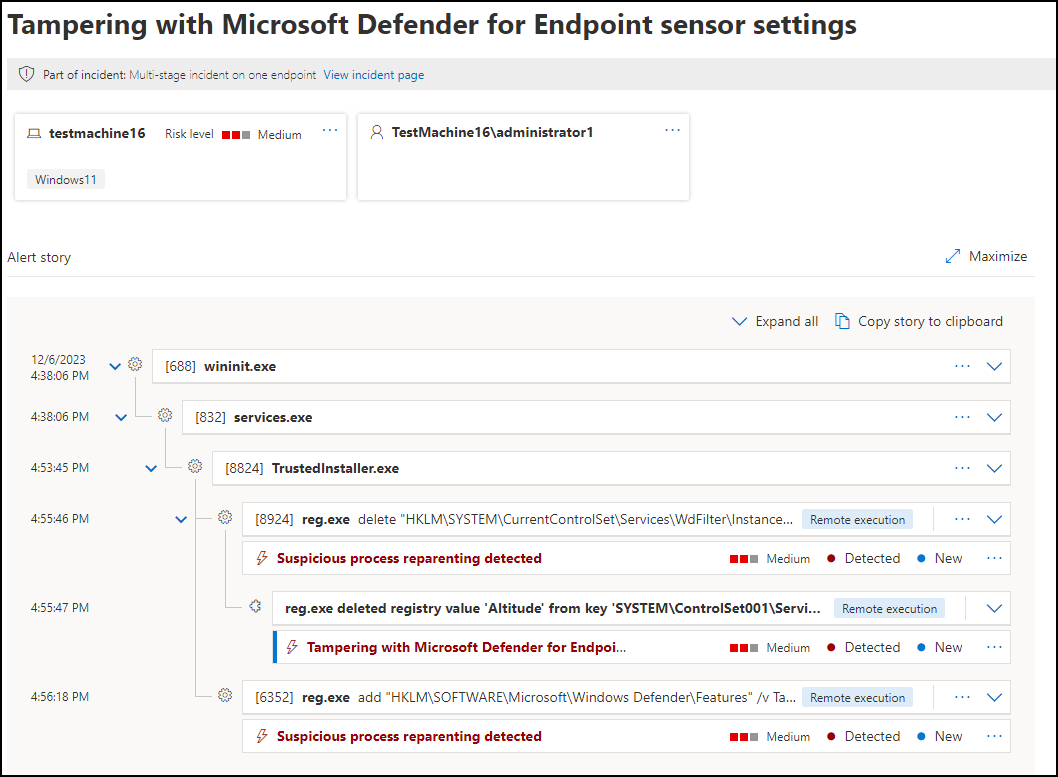Viewport: 1058px width, 777px height.
Task: Click the Windows11 tag on the device card
Action: (x=65, y=179)
